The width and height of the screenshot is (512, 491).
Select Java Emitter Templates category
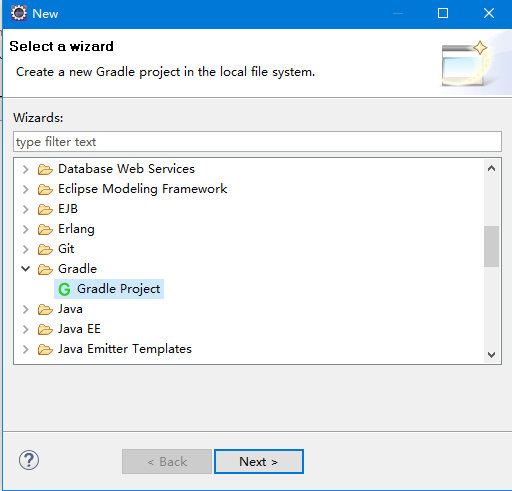(125, 349)
